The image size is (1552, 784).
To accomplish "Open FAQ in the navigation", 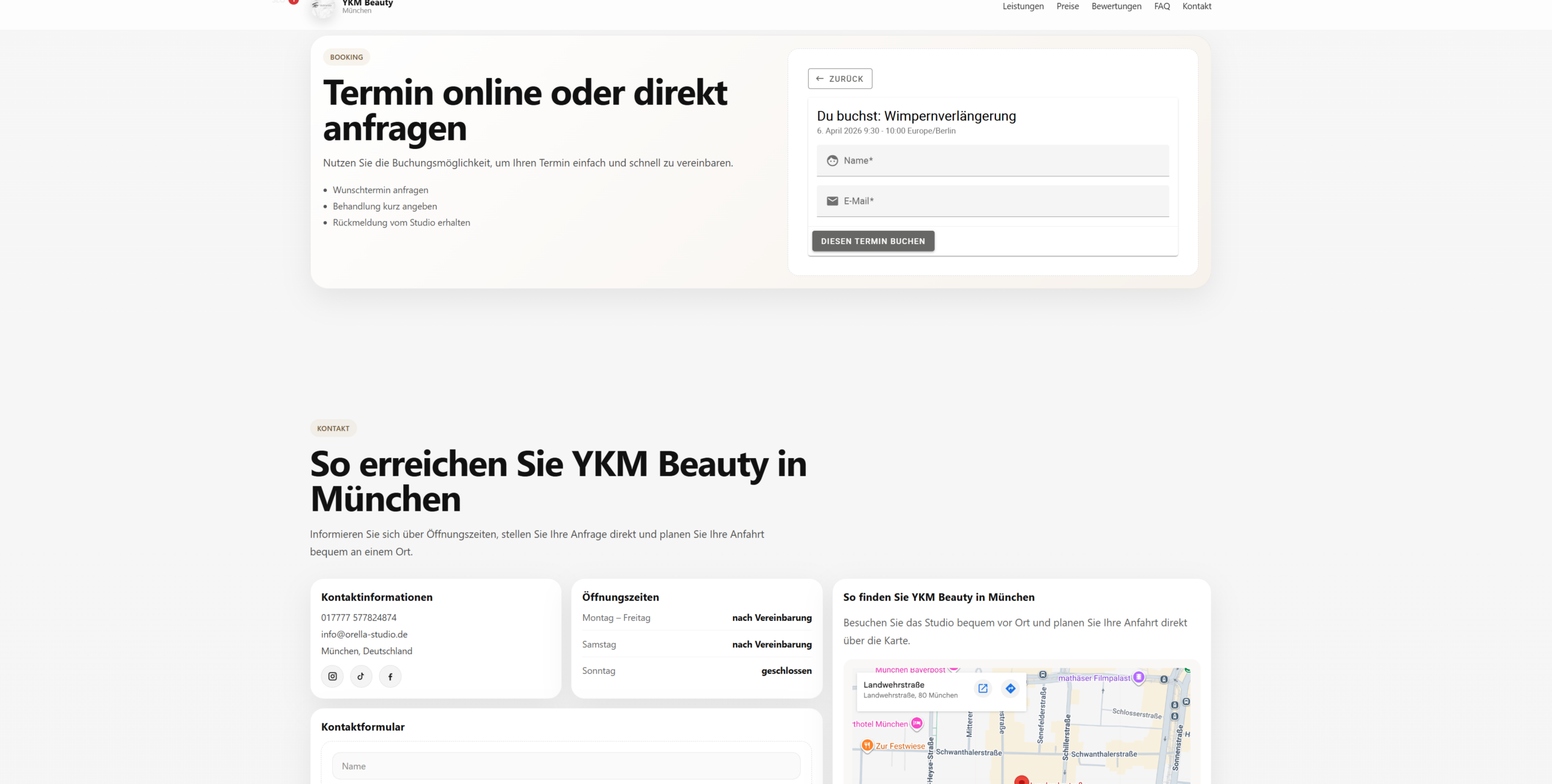I will click(x=1162, y=6).
